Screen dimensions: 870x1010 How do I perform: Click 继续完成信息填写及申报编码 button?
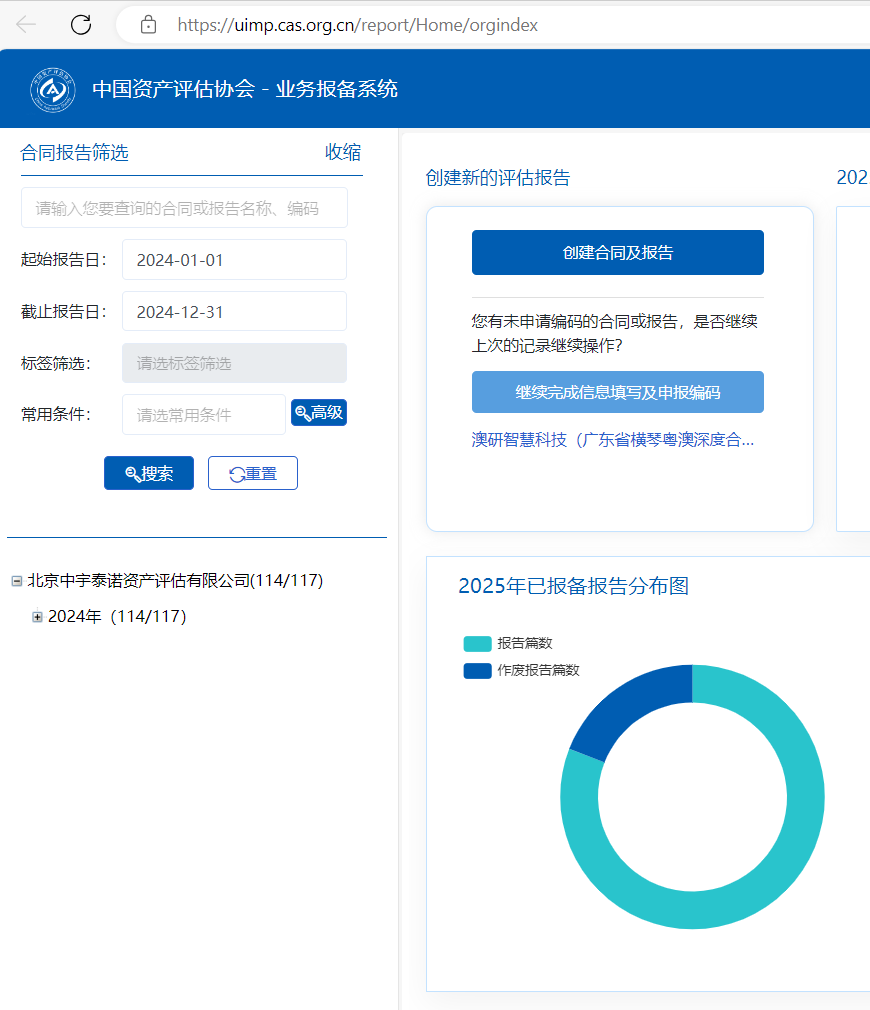tap(617, 392)
